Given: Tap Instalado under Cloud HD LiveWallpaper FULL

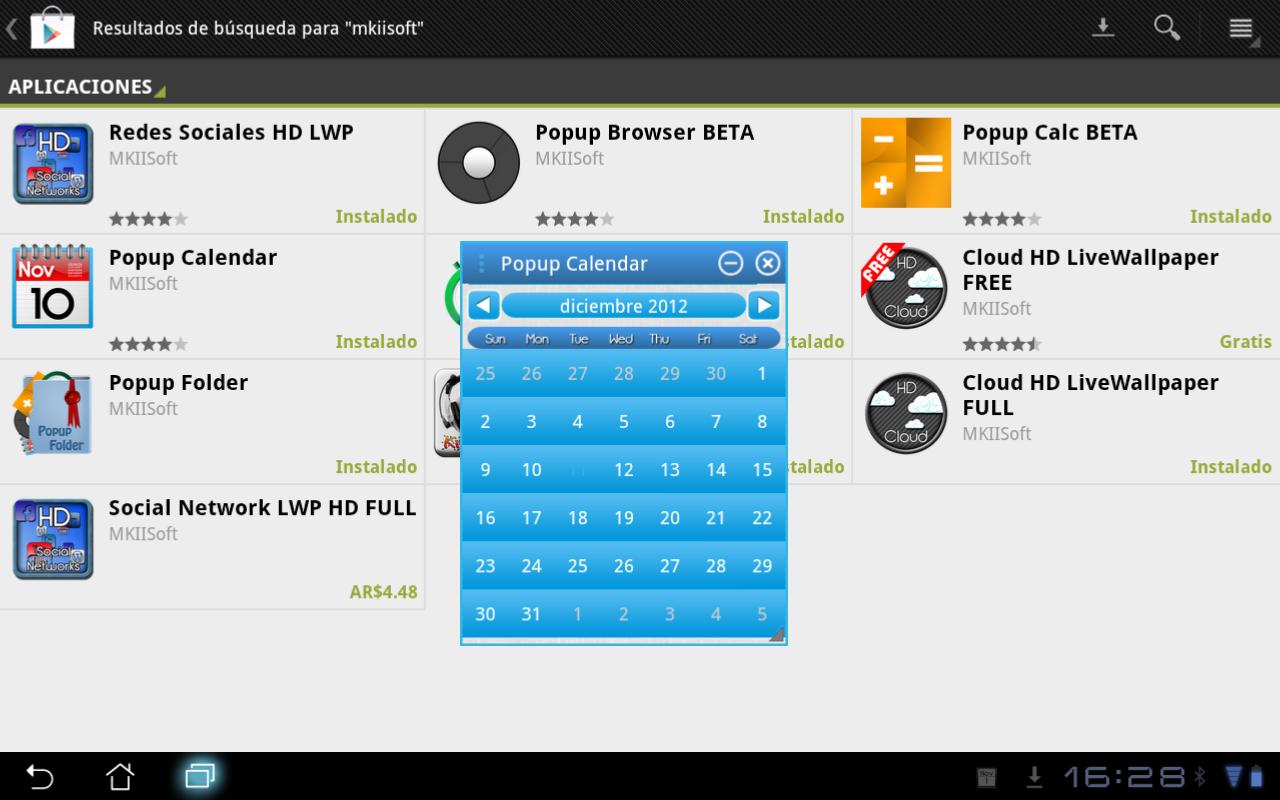Looking at the screenshot, I should [x=1230, y=467].
